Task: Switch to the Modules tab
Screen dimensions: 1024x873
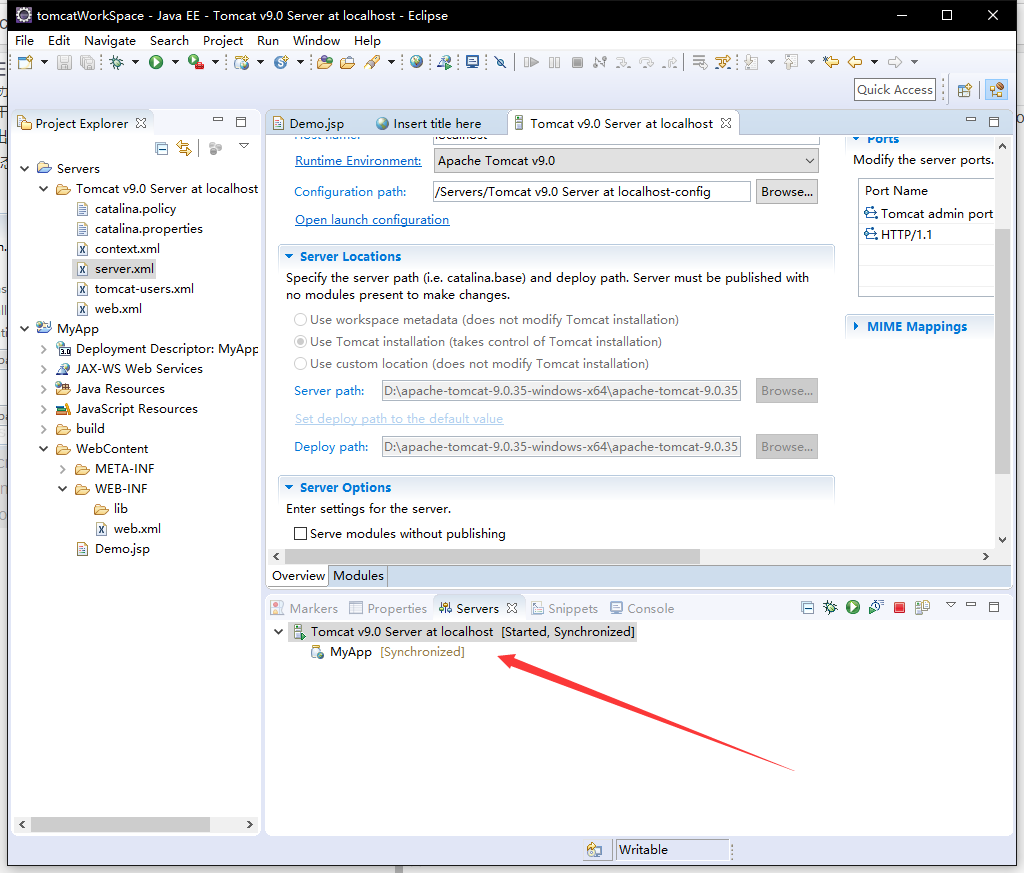Action: click(x=358, y=576)
